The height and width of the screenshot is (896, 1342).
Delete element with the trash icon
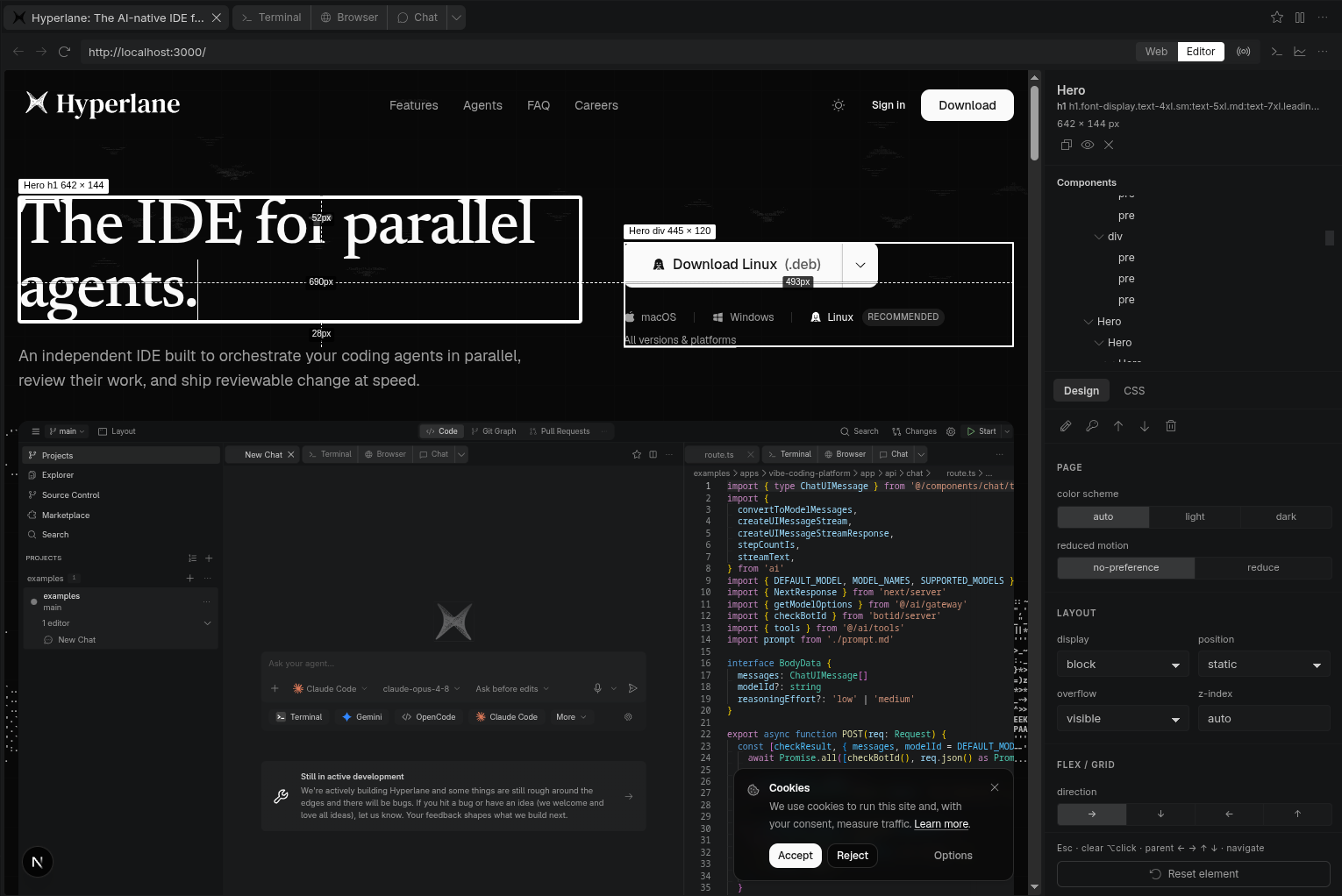pos(1171,426)
